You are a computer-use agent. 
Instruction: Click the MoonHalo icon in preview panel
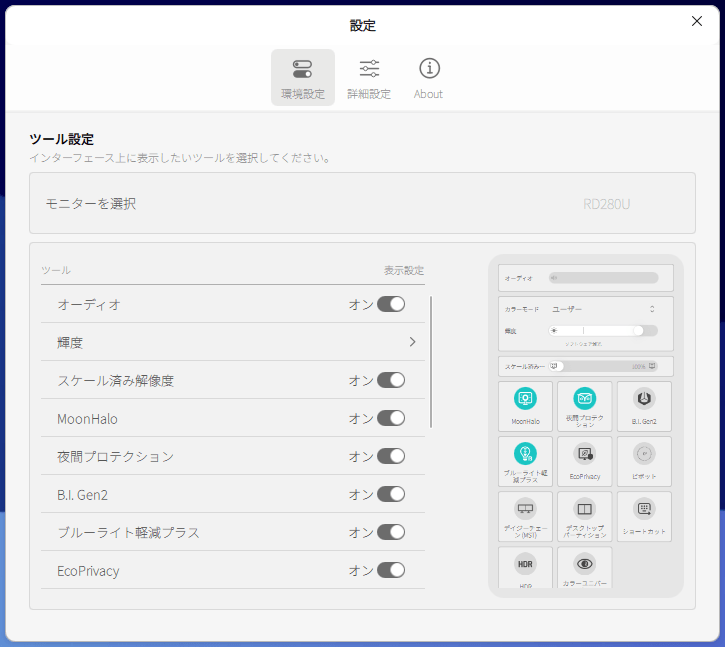[x=525, y=399]
